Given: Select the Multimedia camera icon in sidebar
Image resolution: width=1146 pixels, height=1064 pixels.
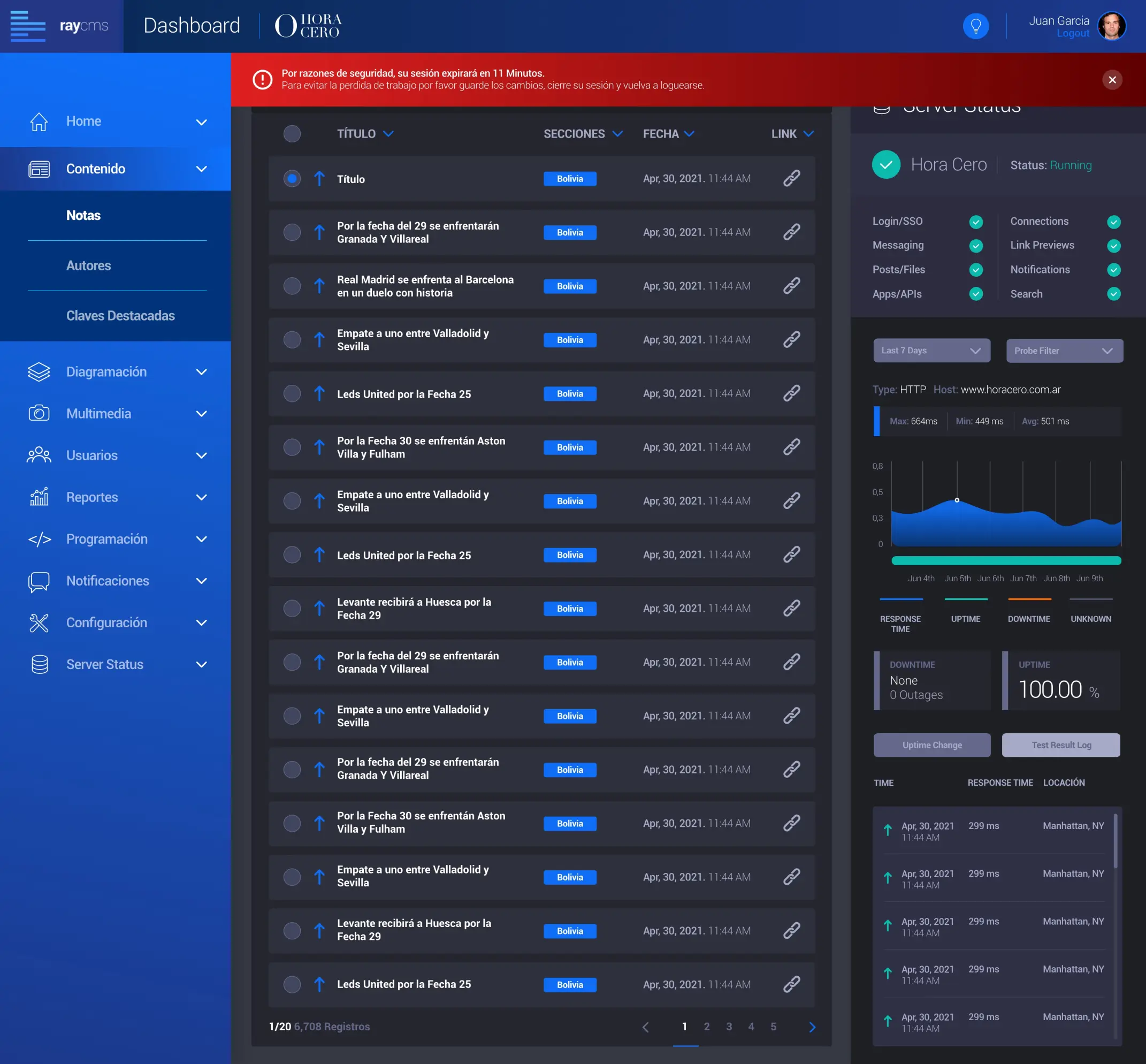Looking at the screenshot, I should [39, 413].
